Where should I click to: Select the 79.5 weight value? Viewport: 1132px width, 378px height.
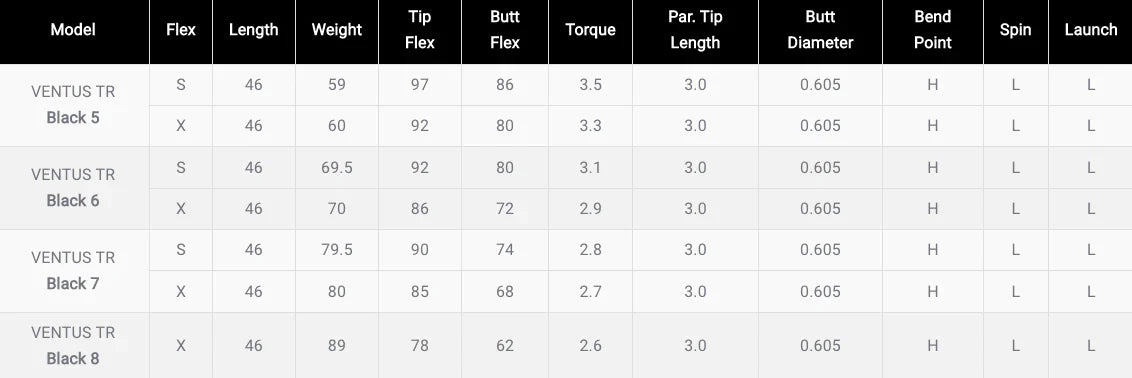tap(337, 250)
